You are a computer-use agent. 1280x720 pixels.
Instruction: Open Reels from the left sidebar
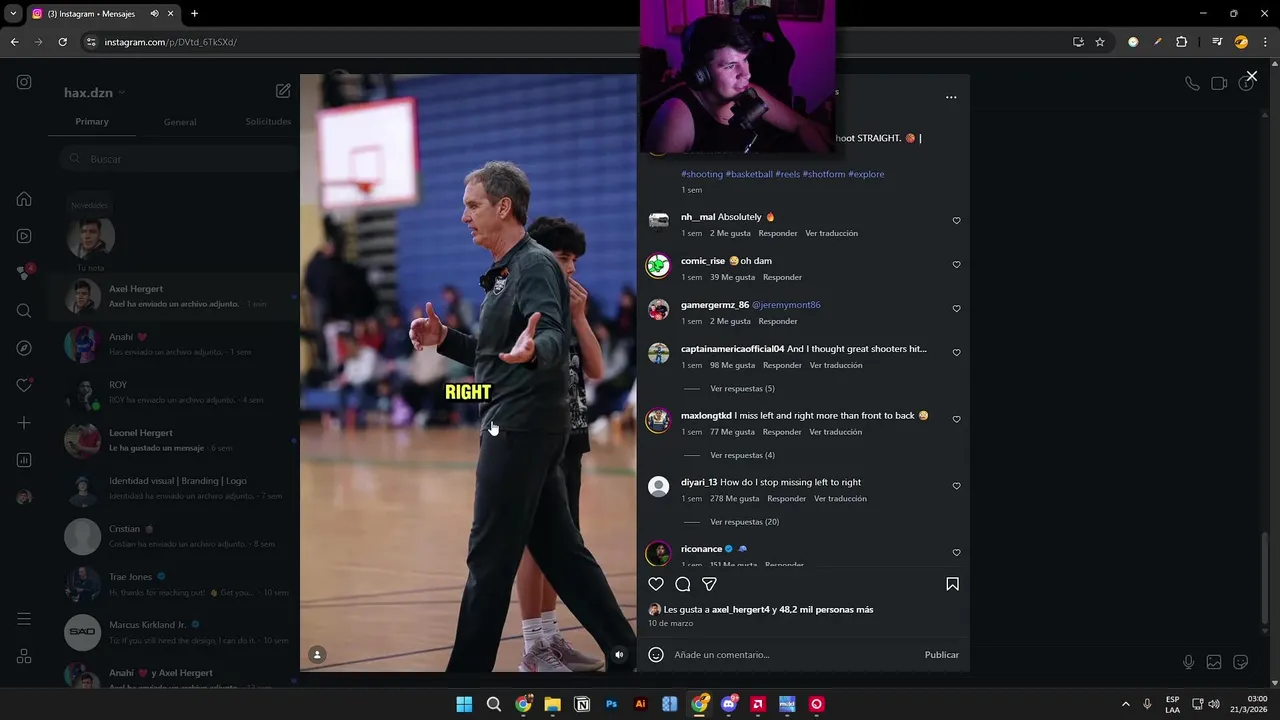[x=24, y=236]
